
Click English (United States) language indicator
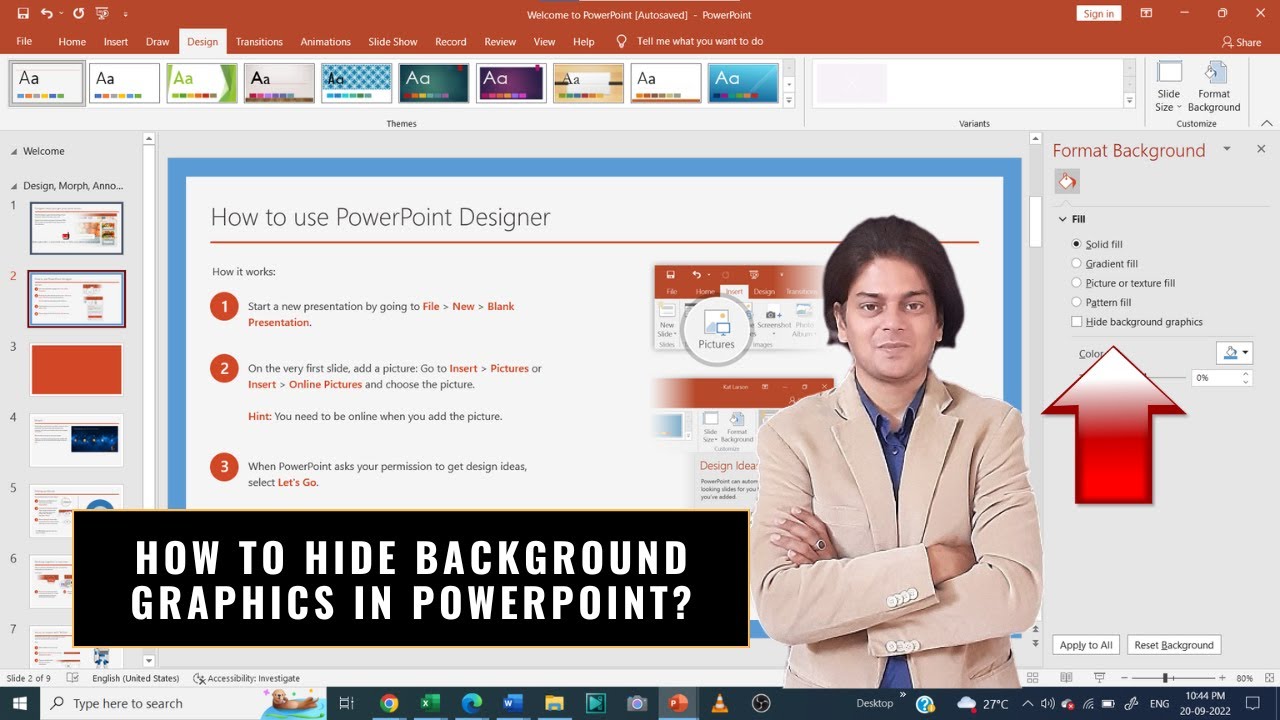(136, 678)
